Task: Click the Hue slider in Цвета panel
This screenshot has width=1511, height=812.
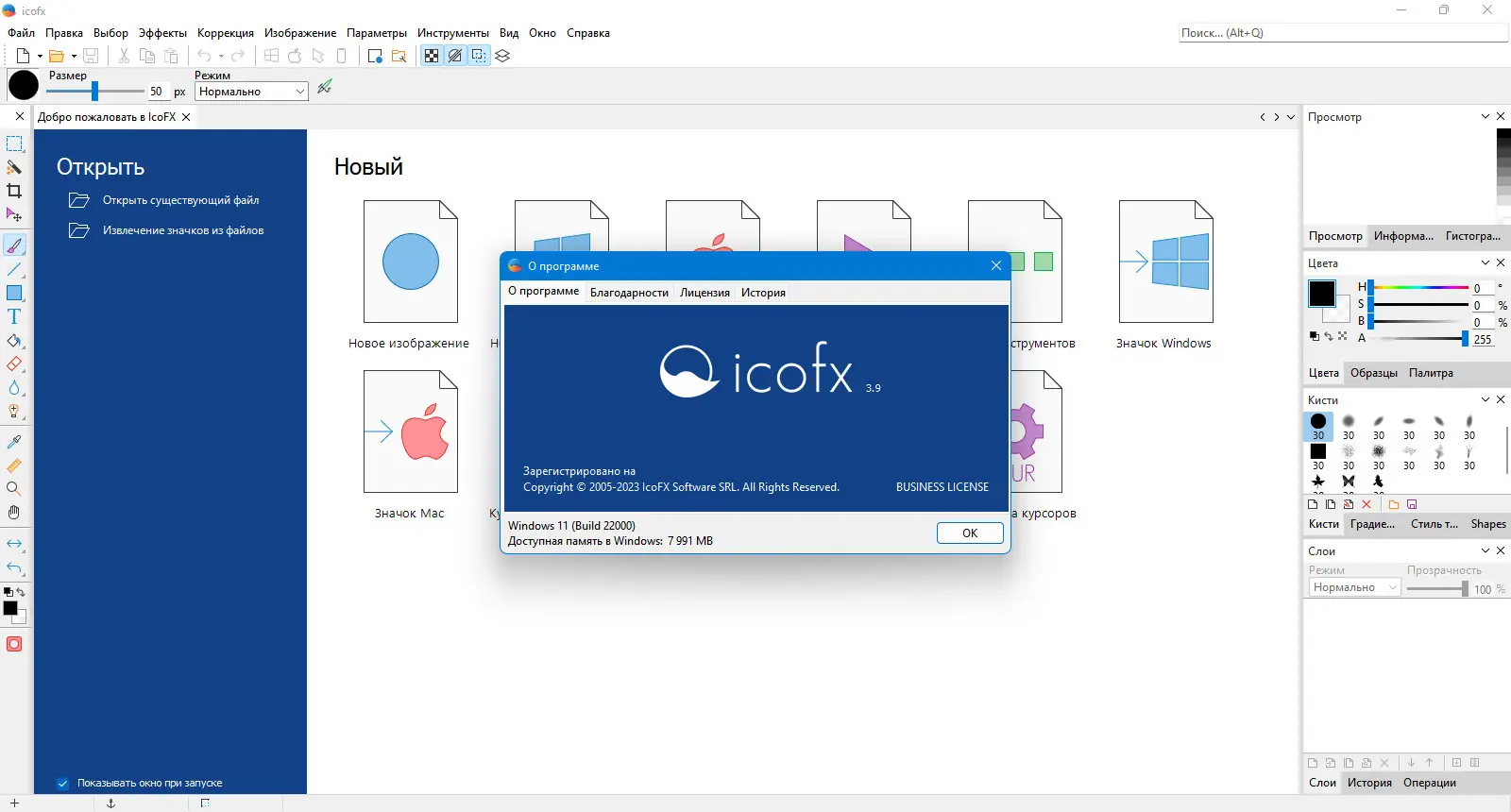Action: 1418,288
